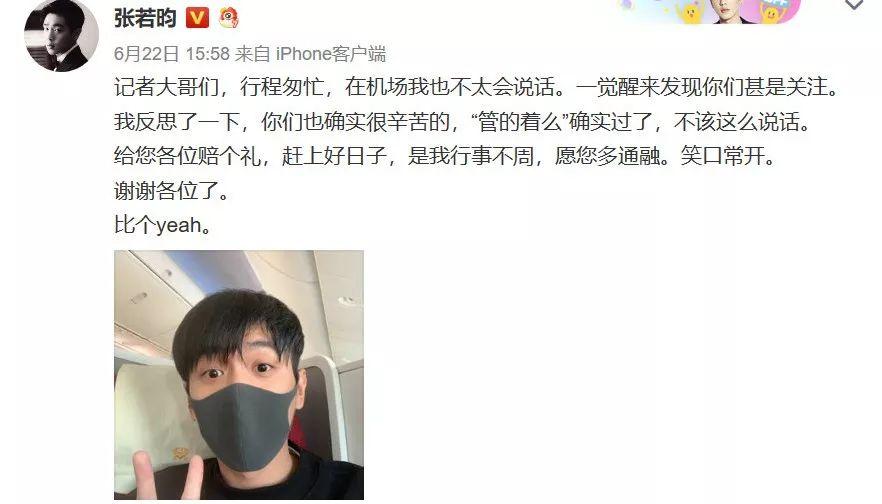This screenshot has width=882, height=504.
Task: Click the line 比个yeah
Action: pos(163,225)
